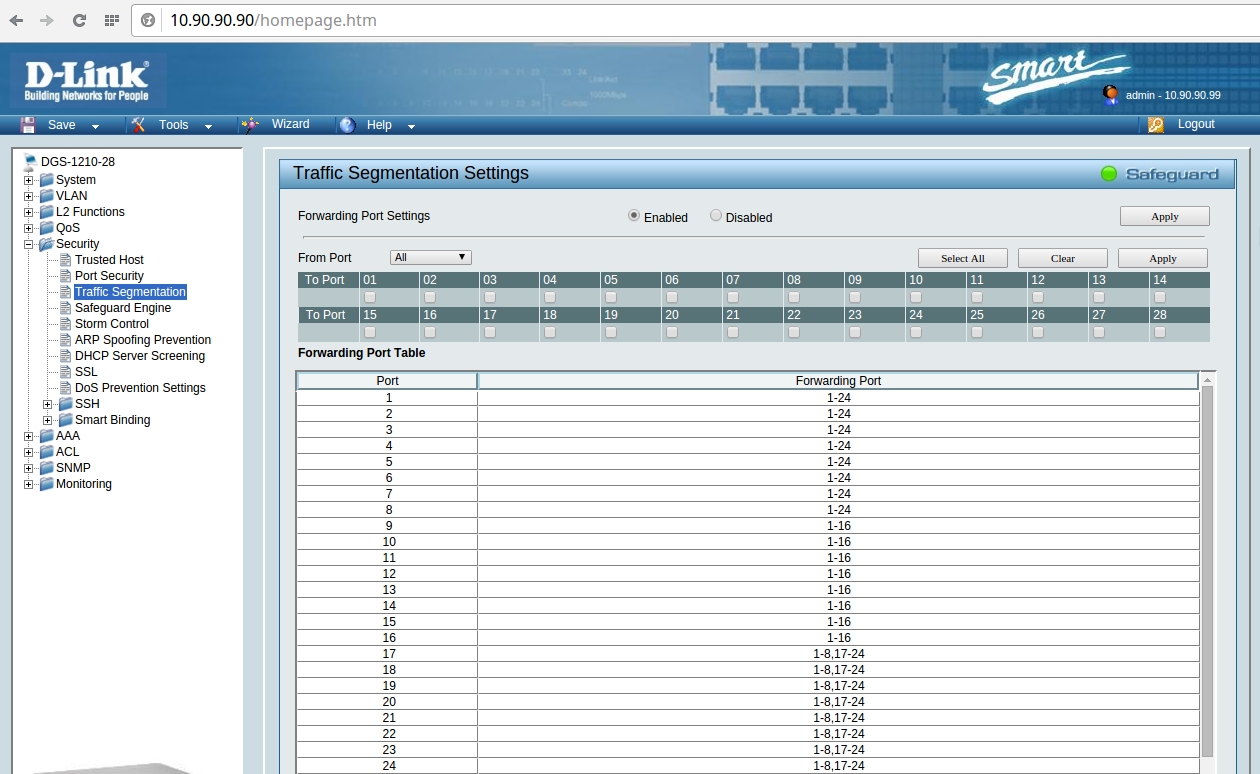Click the DGS-1210-28 device icon
1260x774 pixels.
coord(30,161)
